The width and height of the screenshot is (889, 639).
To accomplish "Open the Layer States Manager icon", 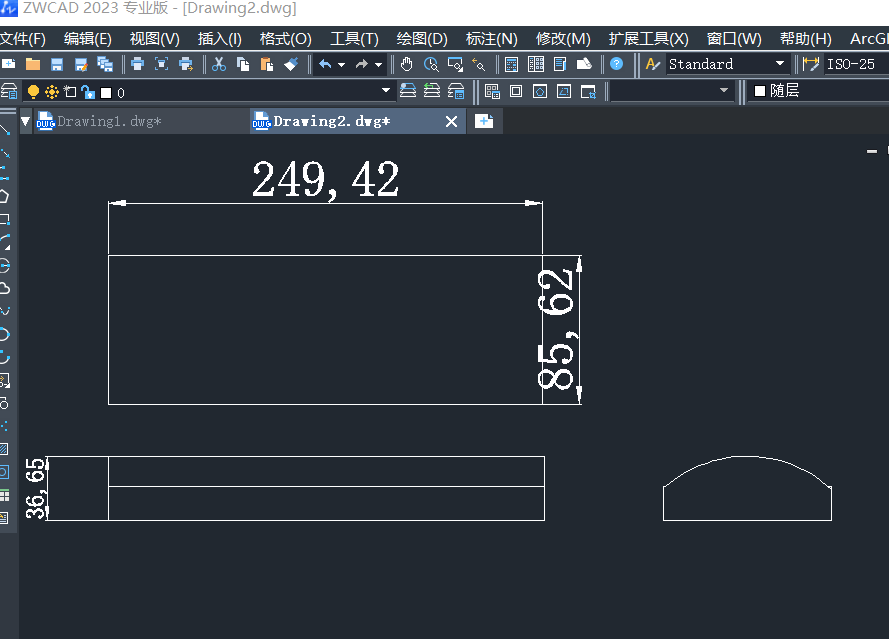I will (x=456, y=91).
